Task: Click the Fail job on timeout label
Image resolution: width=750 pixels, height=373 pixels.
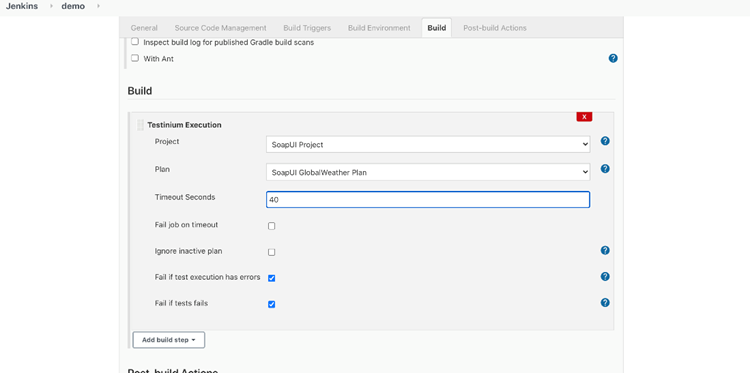Action: point(187,225)
